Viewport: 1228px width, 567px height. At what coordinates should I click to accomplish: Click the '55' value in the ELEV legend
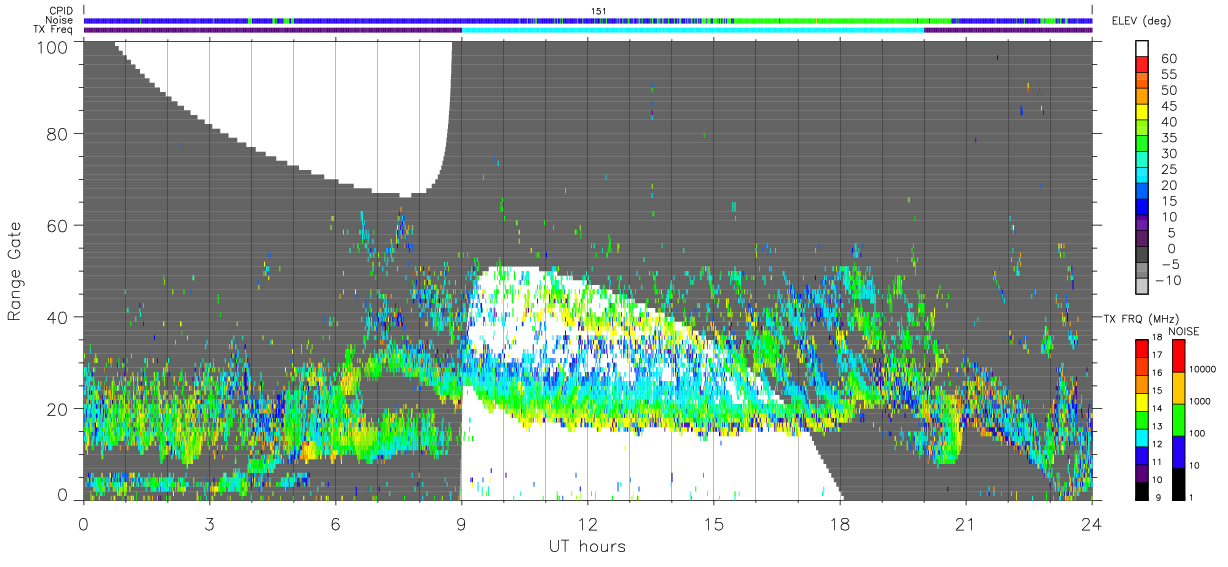tap(1167, 75)
